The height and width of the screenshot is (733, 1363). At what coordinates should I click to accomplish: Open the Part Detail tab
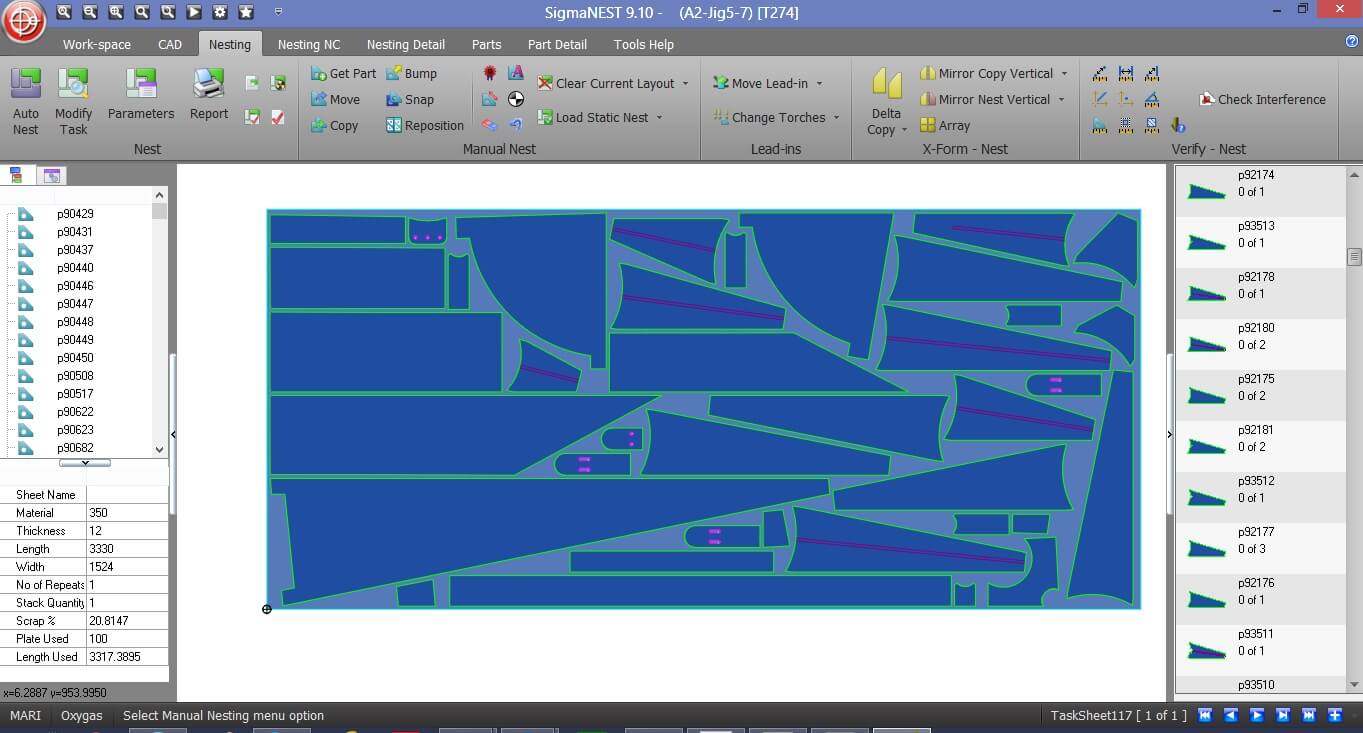(557, 44)
